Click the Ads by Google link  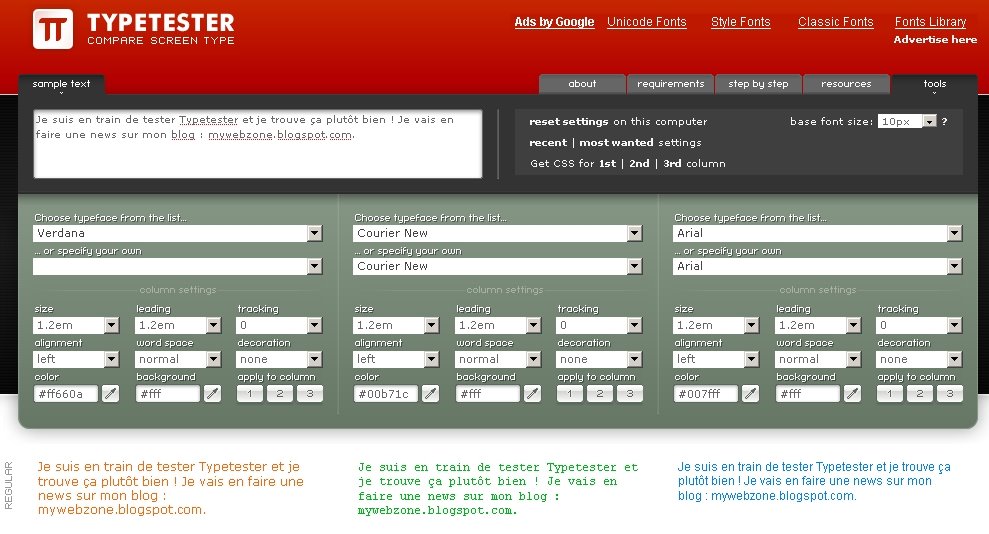554,22
